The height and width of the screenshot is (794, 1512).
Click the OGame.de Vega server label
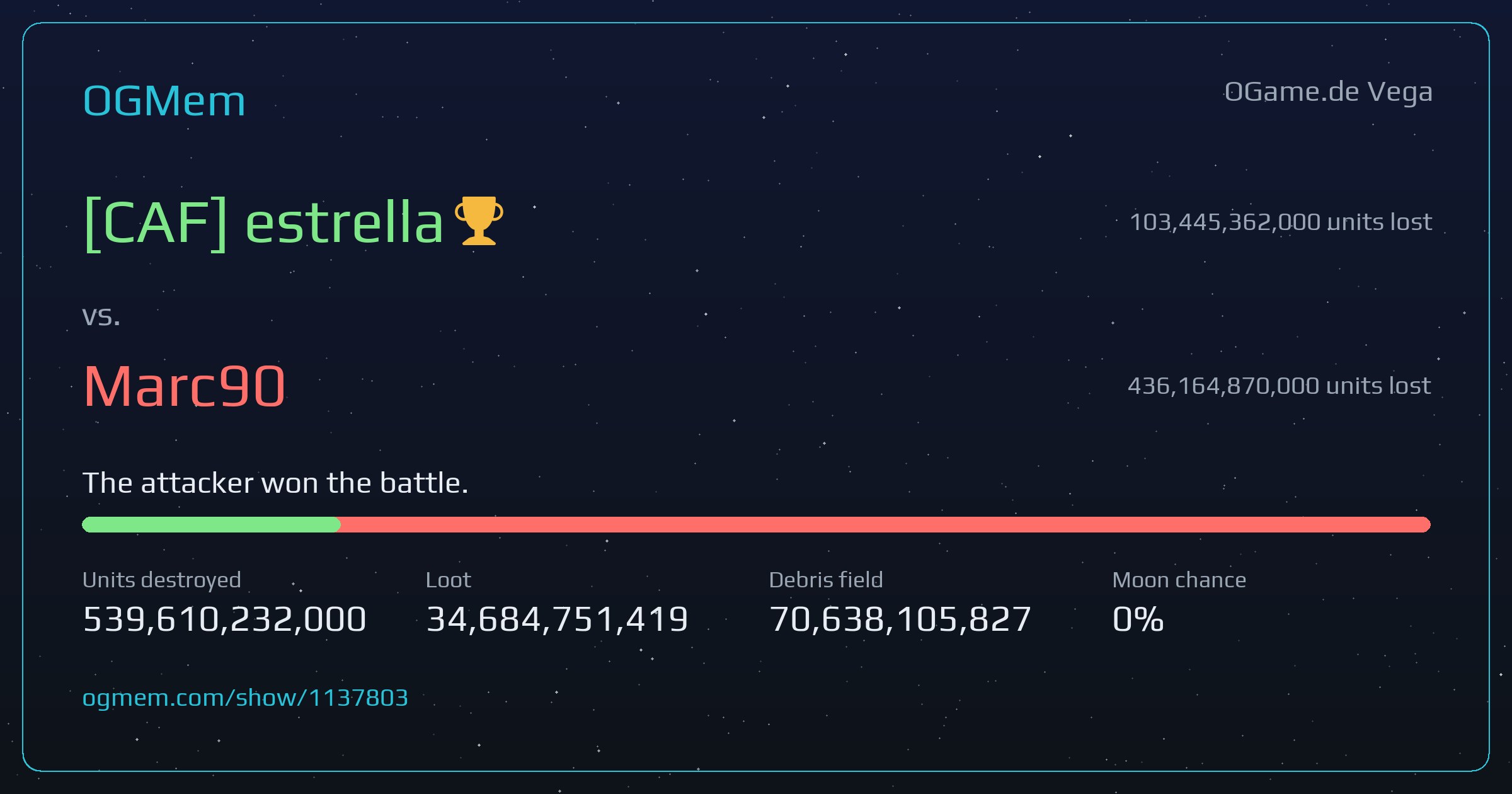click(1329, 93)
